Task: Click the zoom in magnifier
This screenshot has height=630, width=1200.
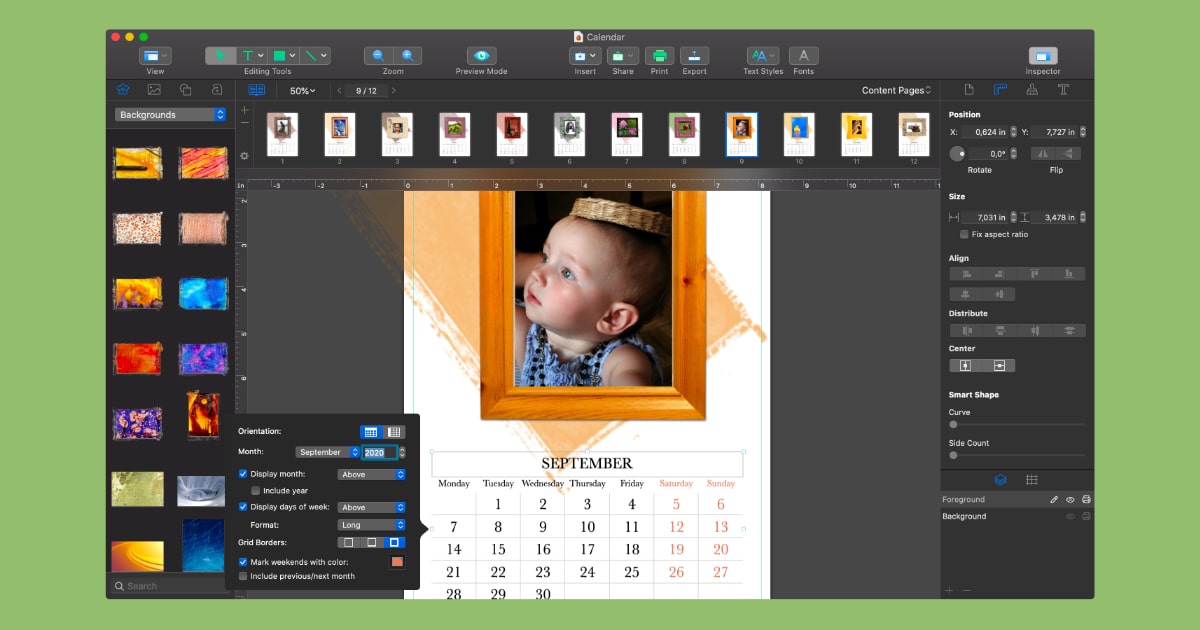Action: [408, 56]
